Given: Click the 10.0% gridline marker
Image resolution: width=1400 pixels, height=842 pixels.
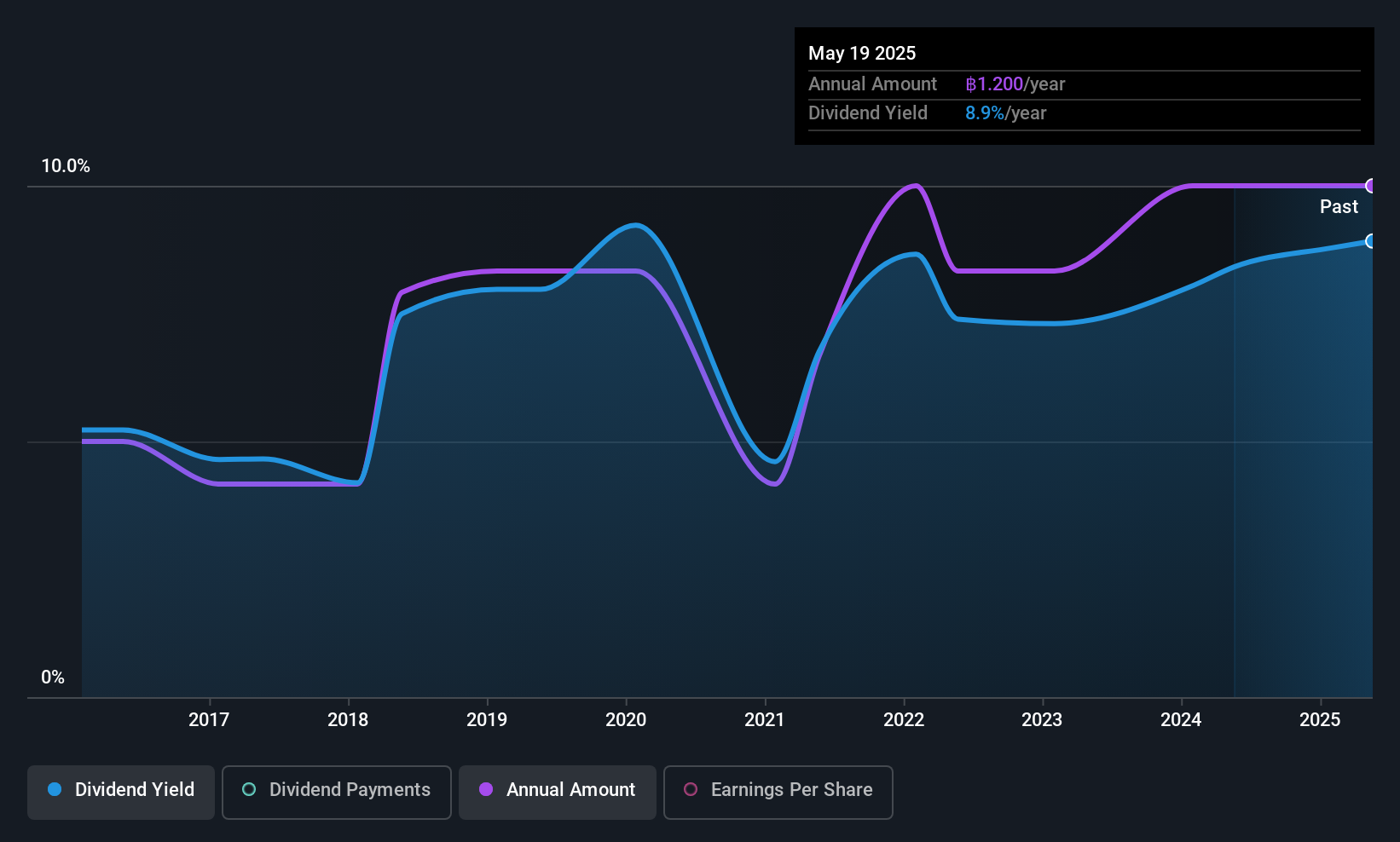Looking at the screenshot, I should click(x=67, y=166).
